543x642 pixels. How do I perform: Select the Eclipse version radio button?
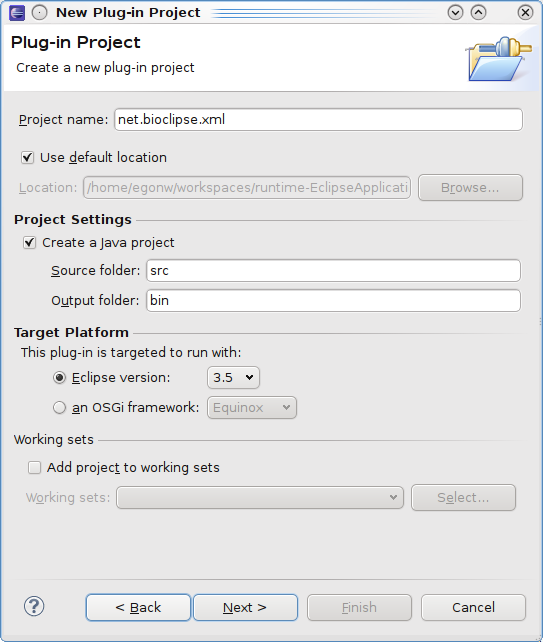pyautogui.click(x=59, y=378)
